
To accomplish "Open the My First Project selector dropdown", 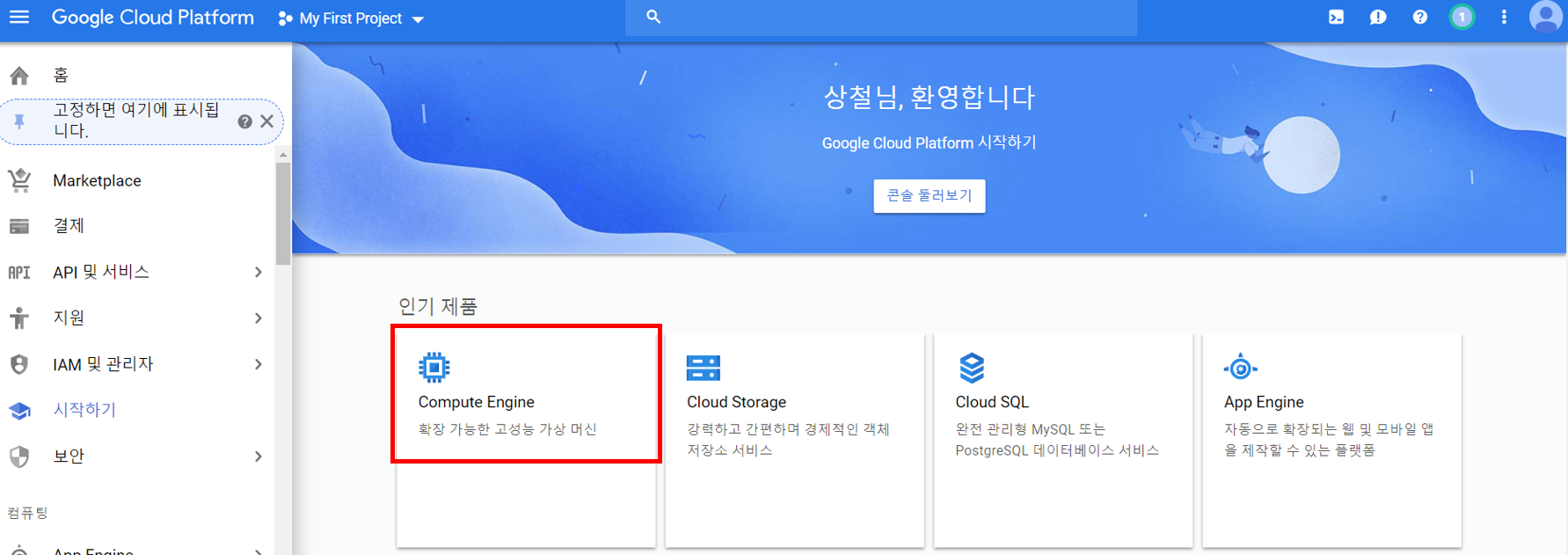I will (351, 18).
